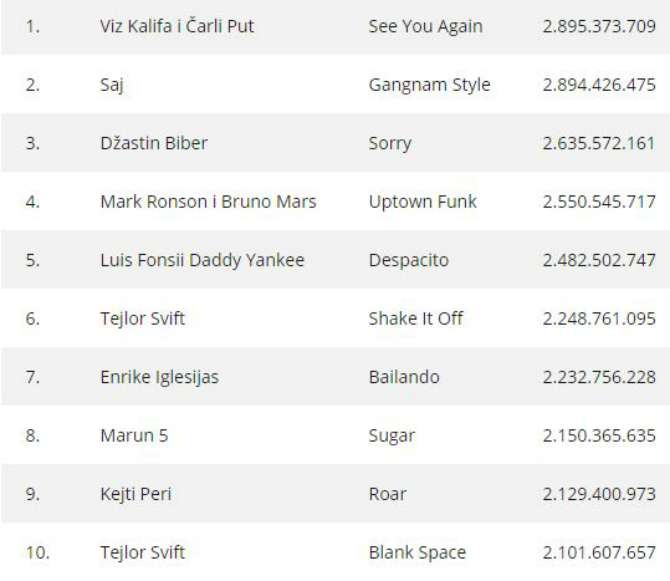Select the song title Sugar
This screenshot has height=581, width=670.
click(392, 437)
